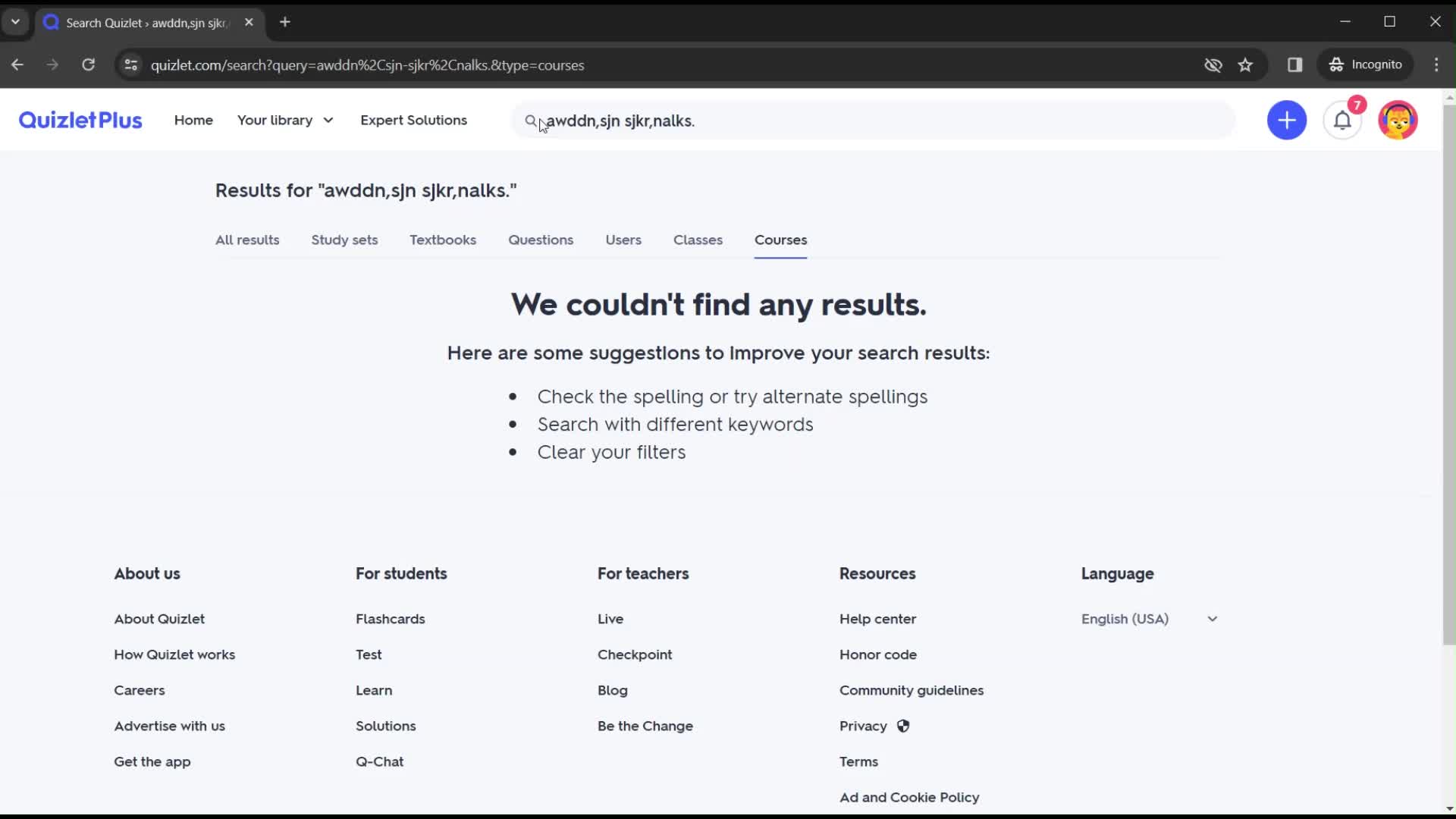Click the create new item plus icon
The image size is (1456, 819).
click(1288, 120)
